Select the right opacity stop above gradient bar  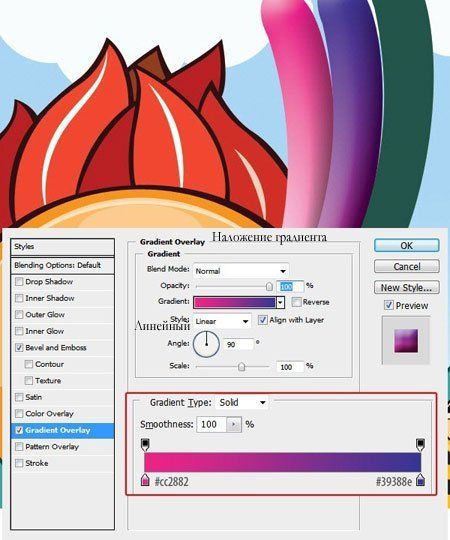[x=420, y=445]
